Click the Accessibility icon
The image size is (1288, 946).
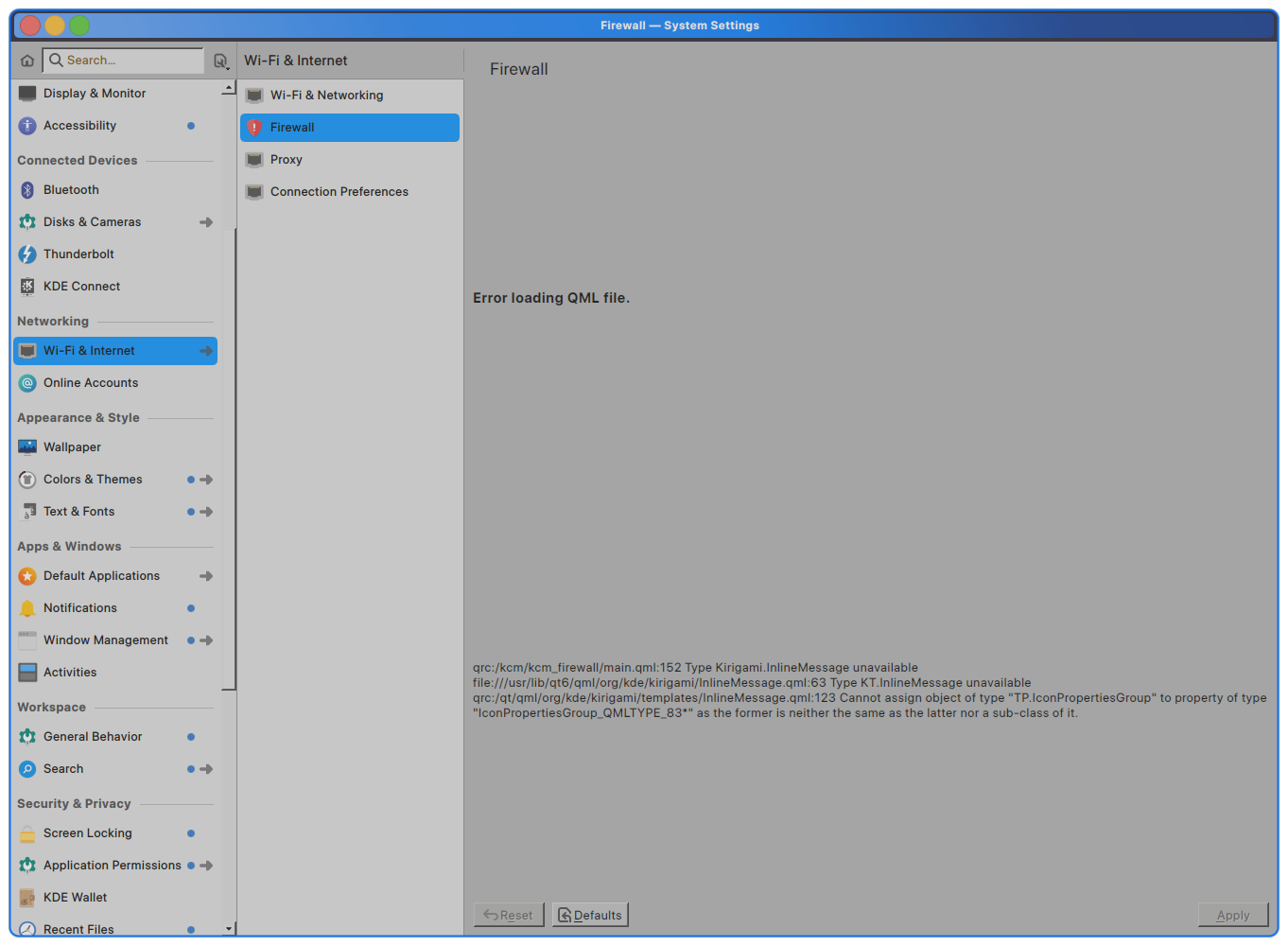point(27,126)
